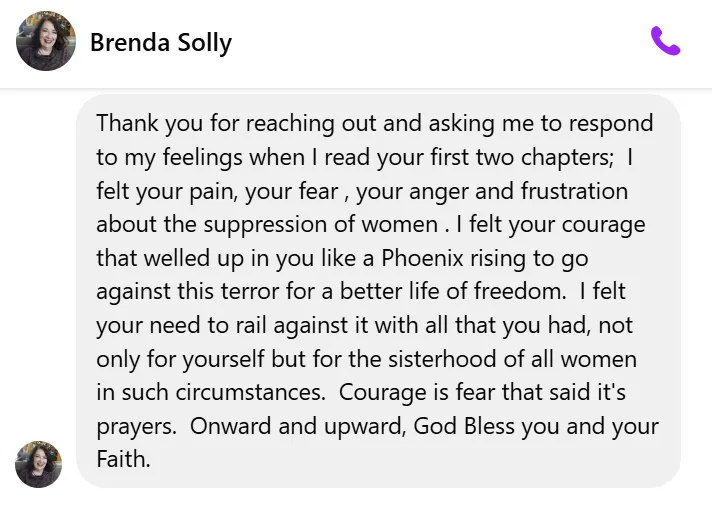Screen dimensions: 712x506
Task: Click the word "Faith." ending the message
Action: [123, 459]
